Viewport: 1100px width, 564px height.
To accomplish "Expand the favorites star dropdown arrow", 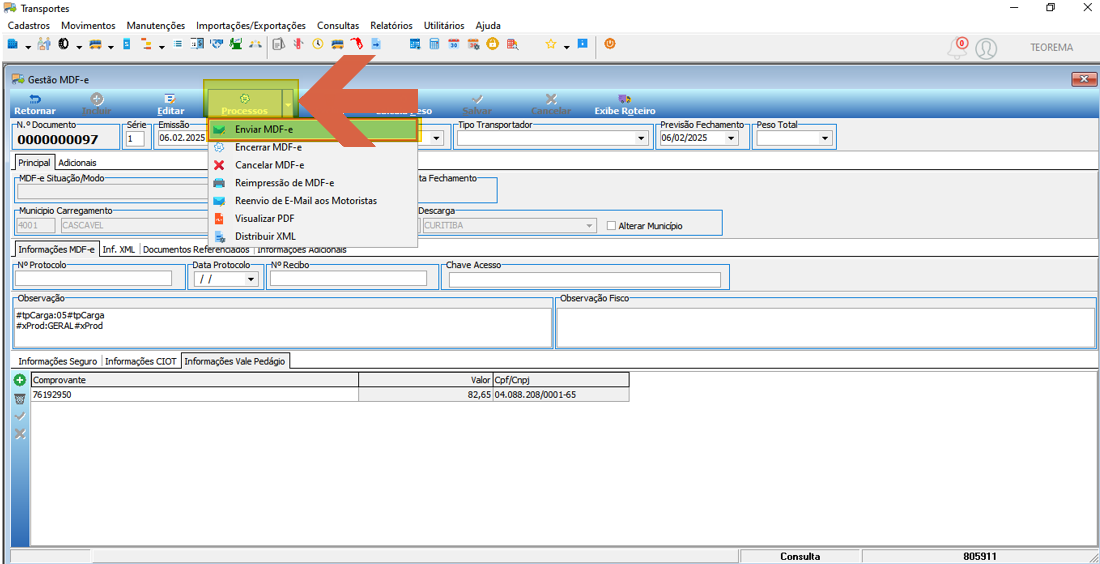I will [567, 46].
